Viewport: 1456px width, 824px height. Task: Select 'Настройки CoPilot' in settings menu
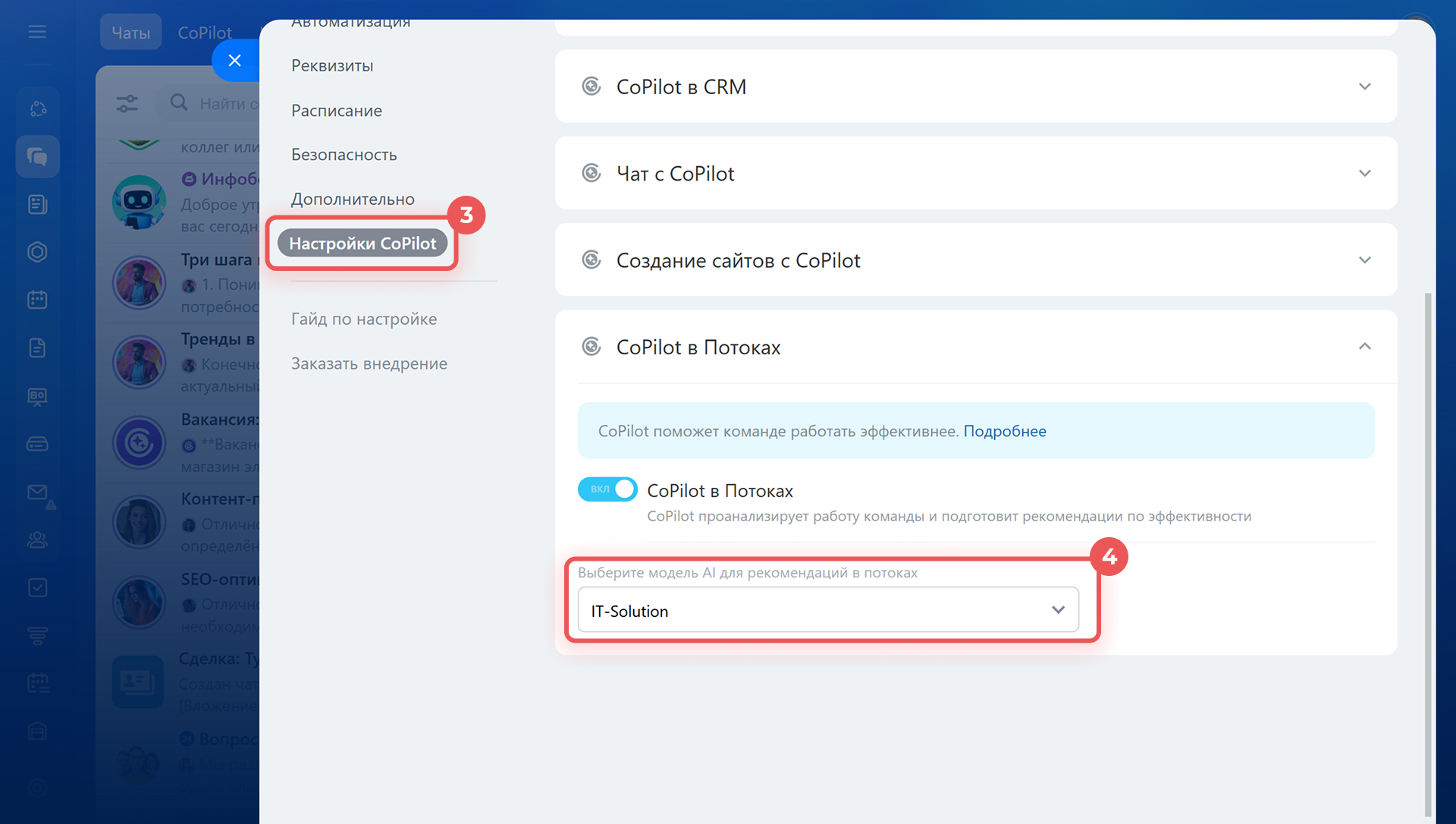point(362,244)
